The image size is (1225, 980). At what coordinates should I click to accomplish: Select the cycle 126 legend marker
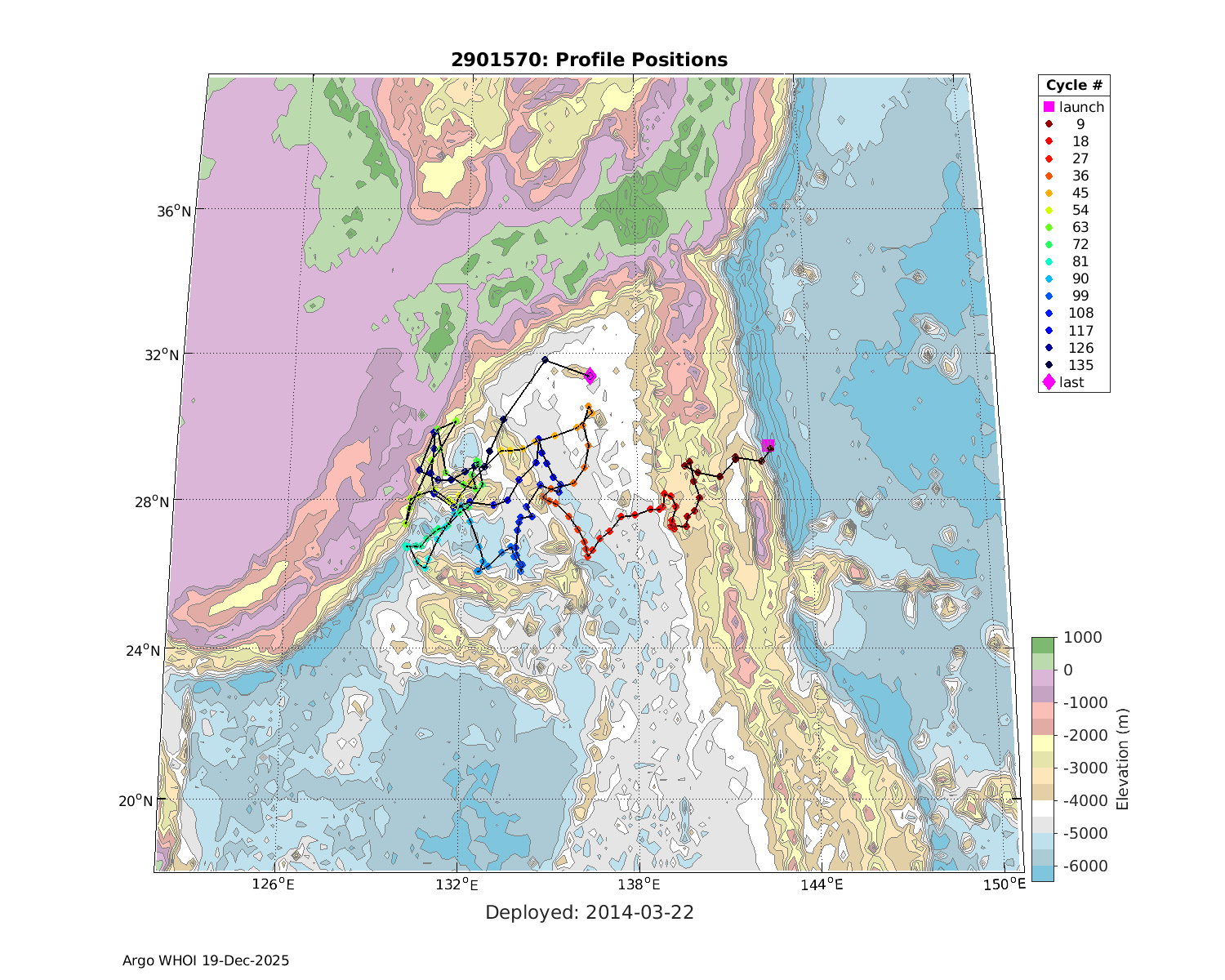pyautogui.click(x=1049, y=348)
